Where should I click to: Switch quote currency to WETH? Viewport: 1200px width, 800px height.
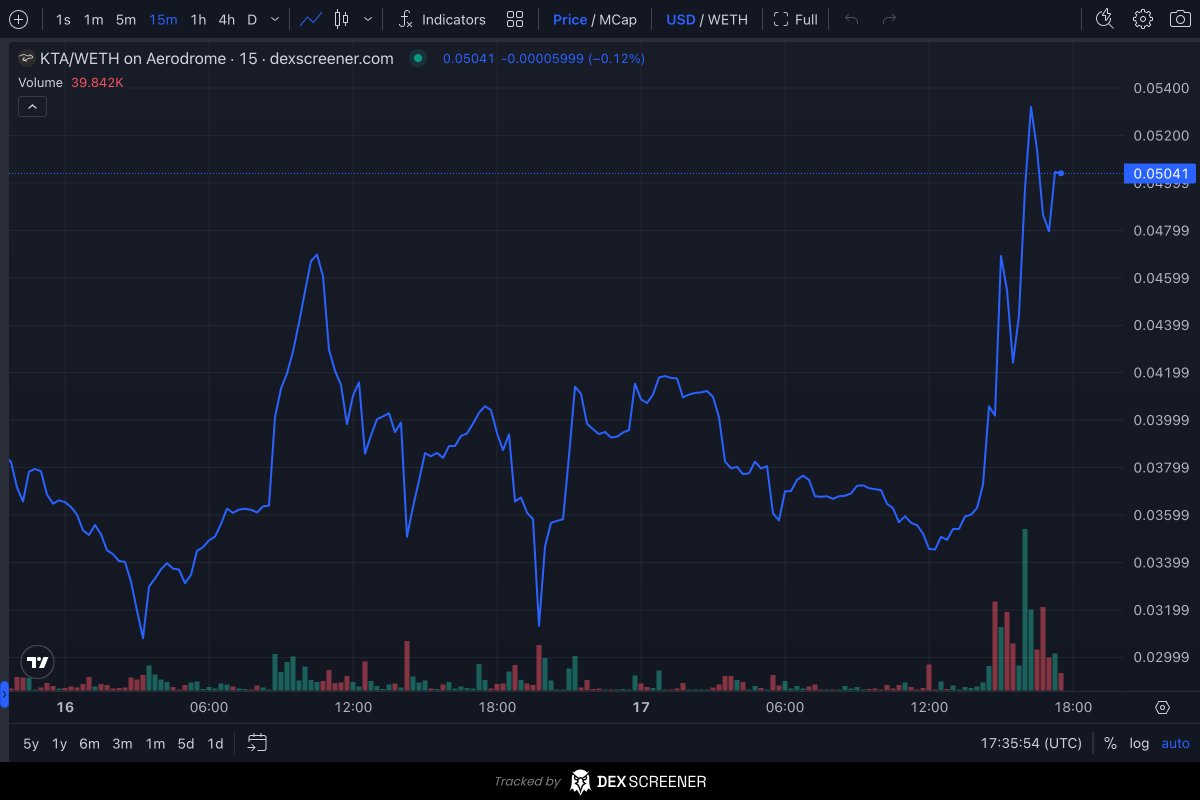[x=727, y=19]
